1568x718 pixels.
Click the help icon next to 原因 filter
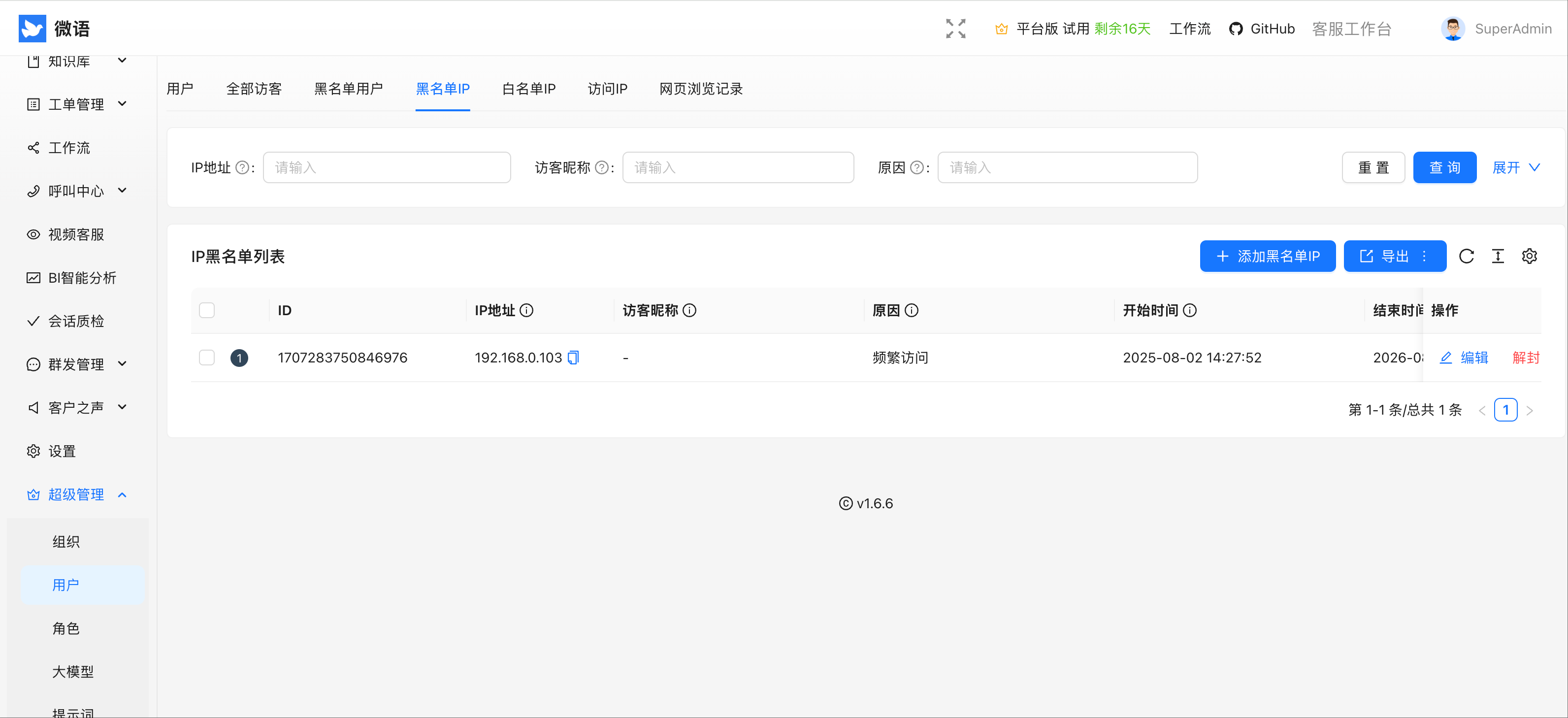pyautogui.click(x=916, y=167)
